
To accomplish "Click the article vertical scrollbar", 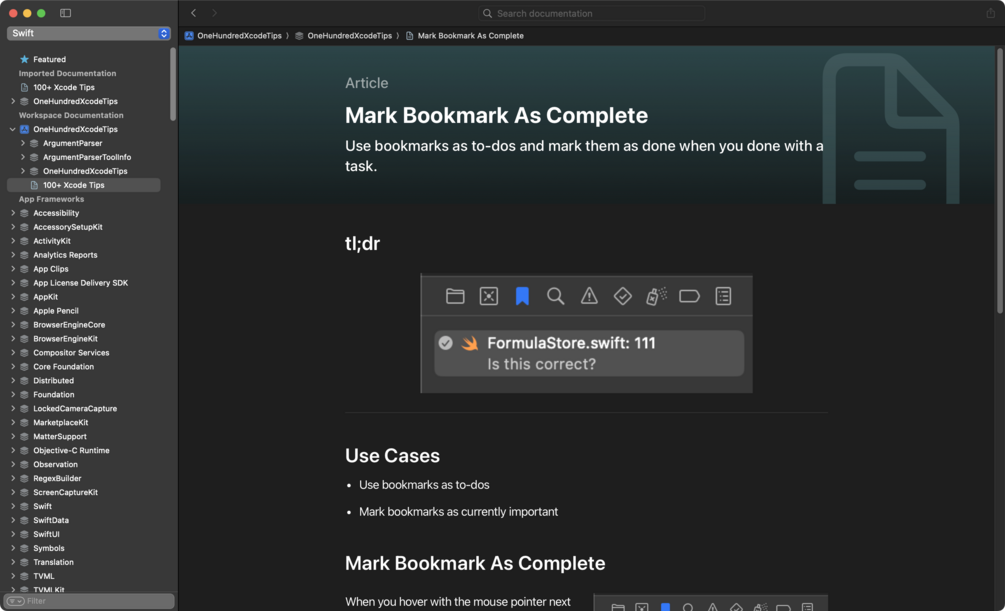I will [x=999, y=181].
